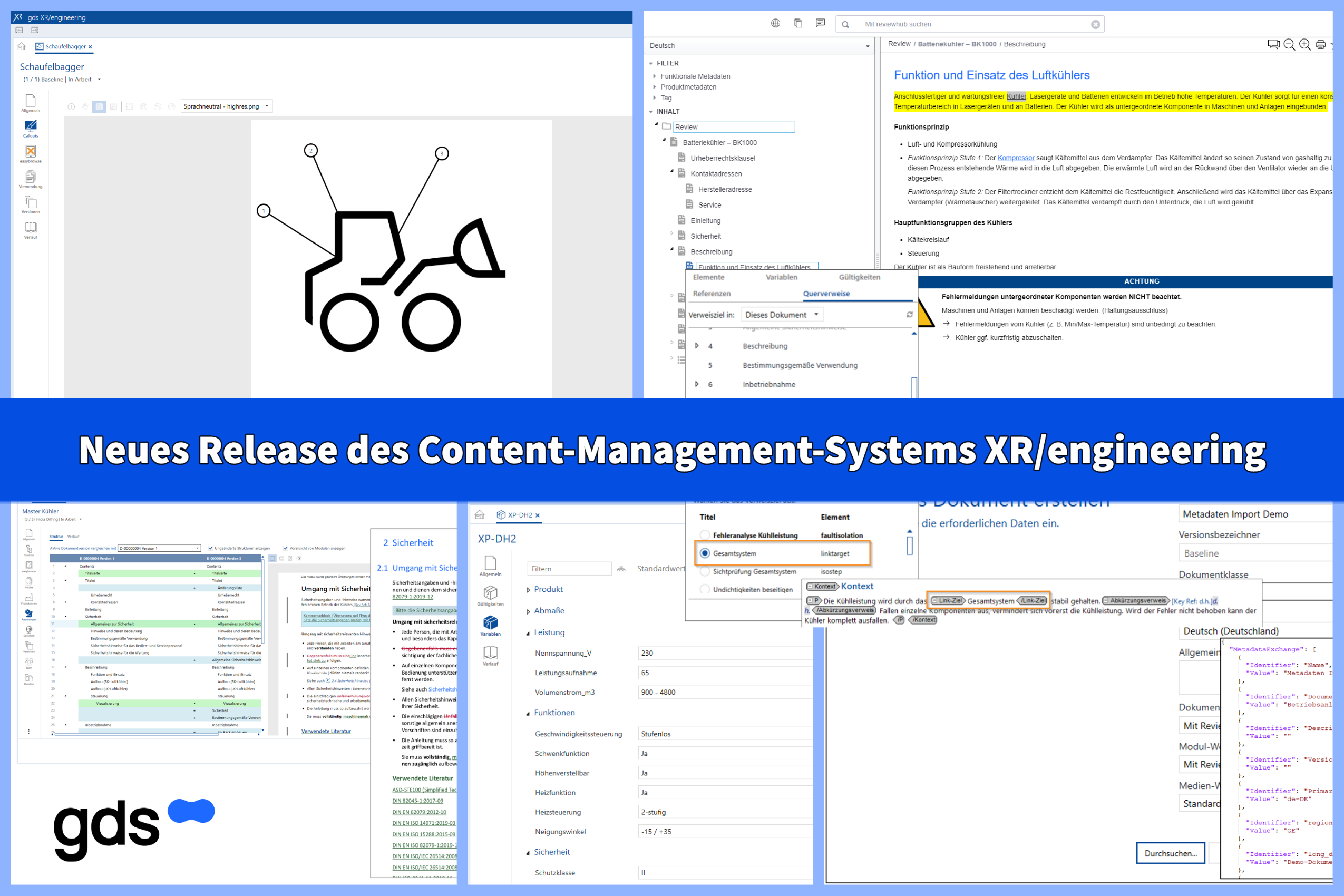Open the Kompressor hyperlink
The height and width of the screenshot is (896, 1344).
[x=1016, y=158]
